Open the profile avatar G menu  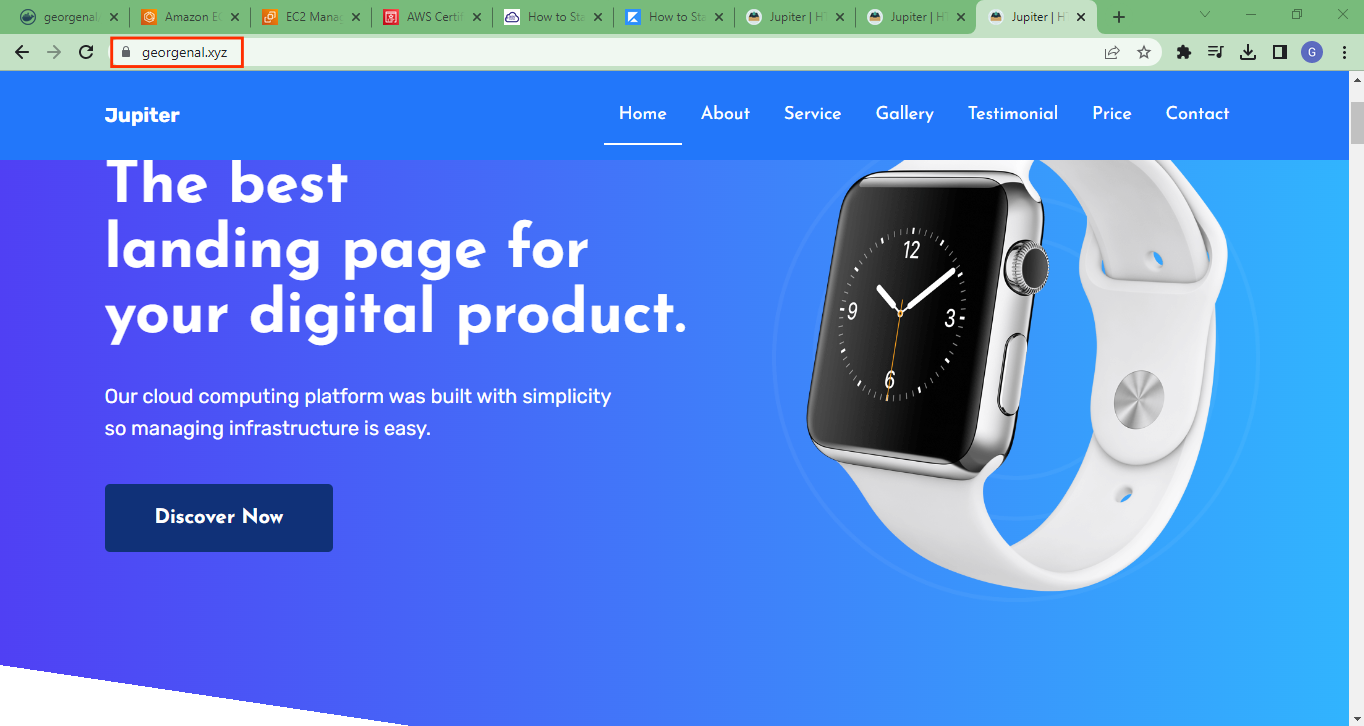(1312, 53)
